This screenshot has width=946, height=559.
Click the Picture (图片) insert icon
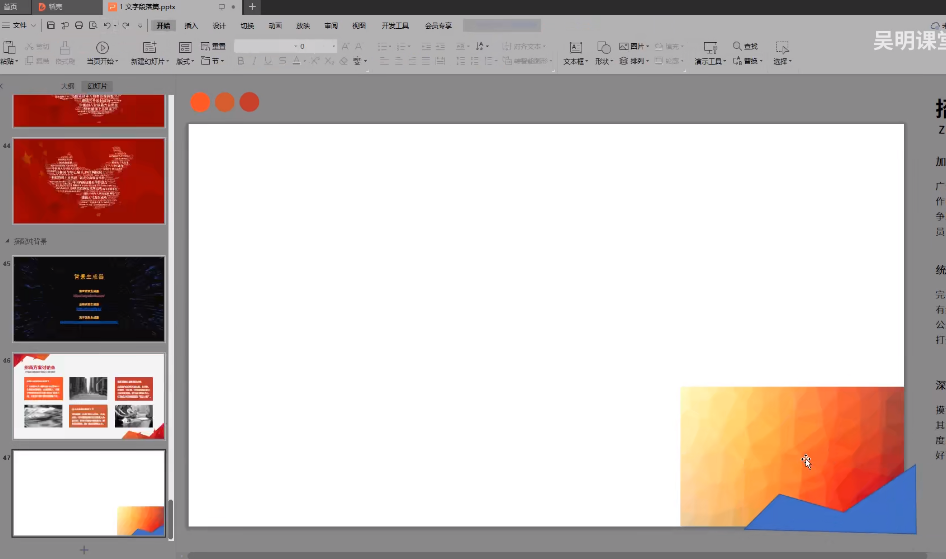[x=624, y=46]
